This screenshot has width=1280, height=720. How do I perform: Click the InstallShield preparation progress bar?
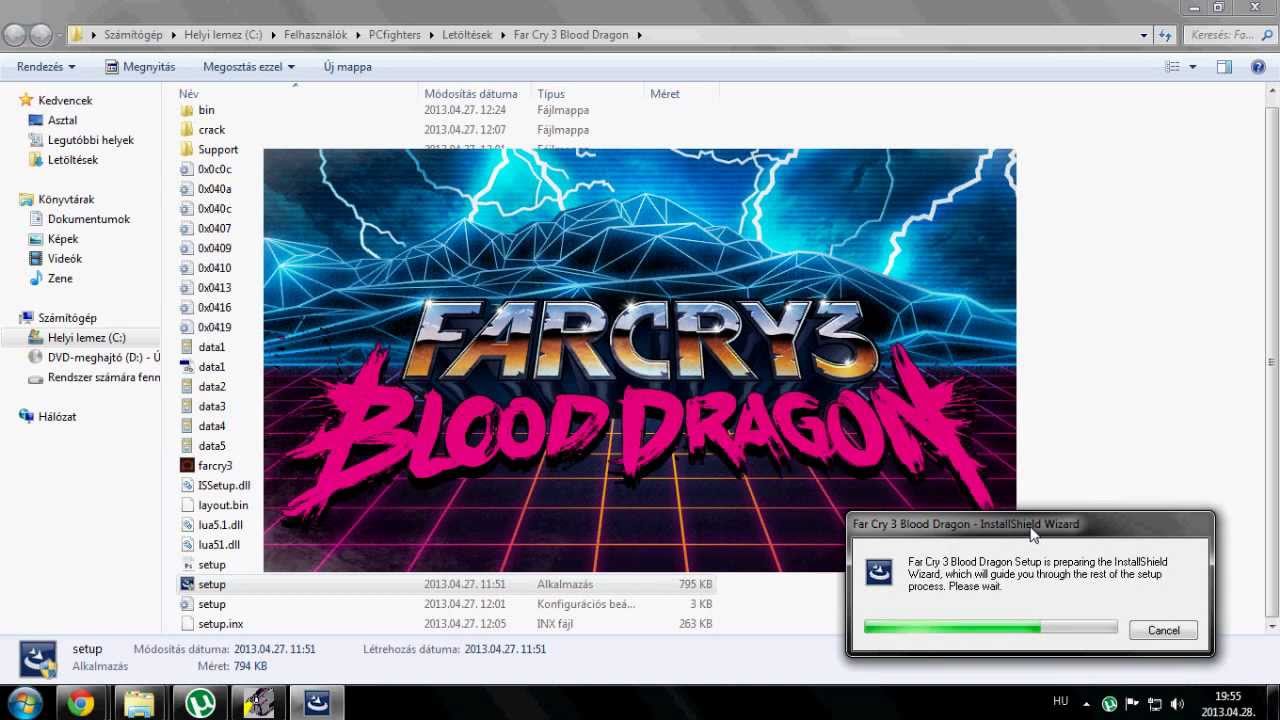pyautogui.click(x=990, y=628)
